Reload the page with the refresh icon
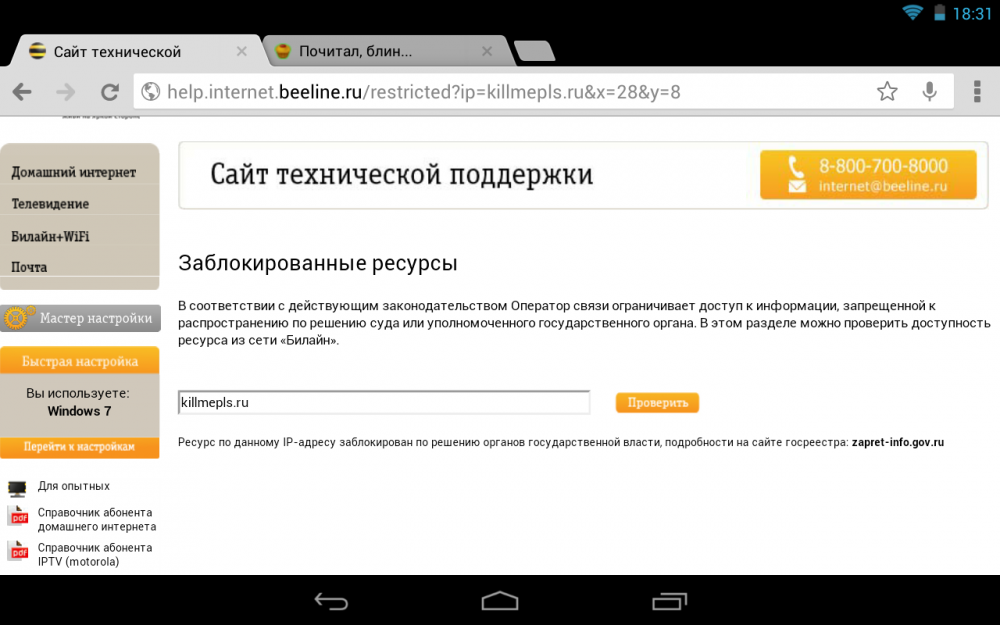1000x625 pixels. (x=110, y=92)
